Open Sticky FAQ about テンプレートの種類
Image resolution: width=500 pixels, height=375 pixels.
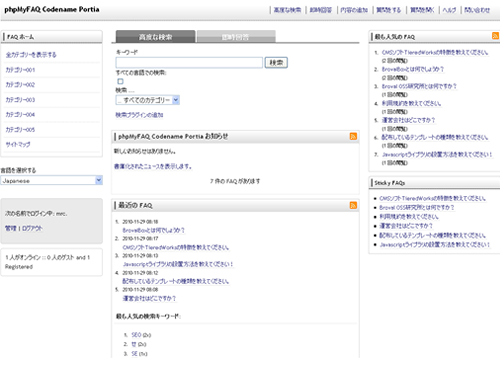click(x=433, y=235)
